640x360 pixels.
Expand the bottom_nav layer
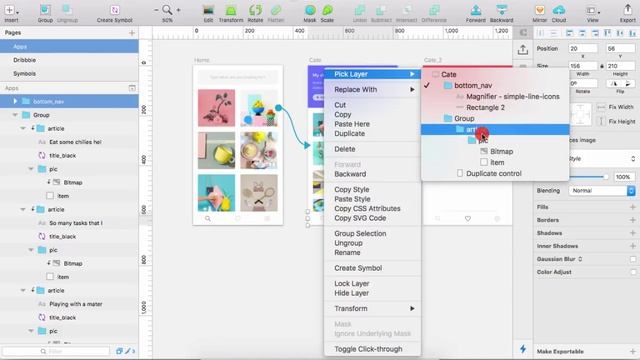click(x=15, y=101)
